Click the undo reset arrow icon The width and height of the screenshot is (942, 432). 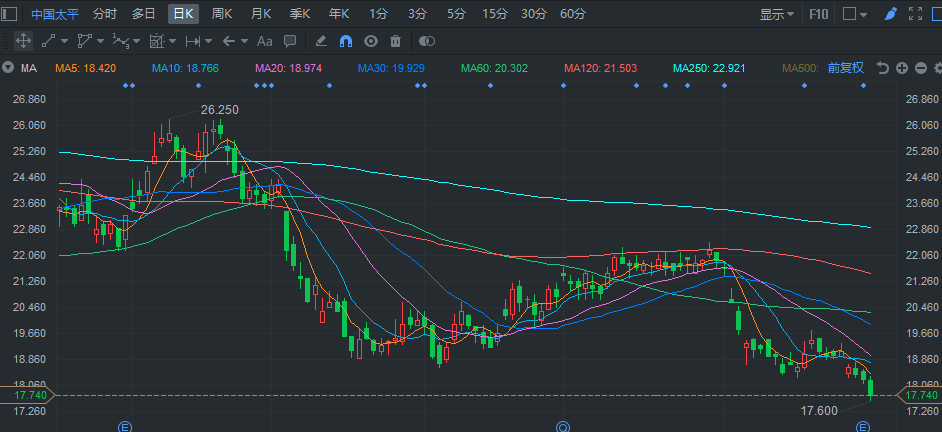point(882,68)
